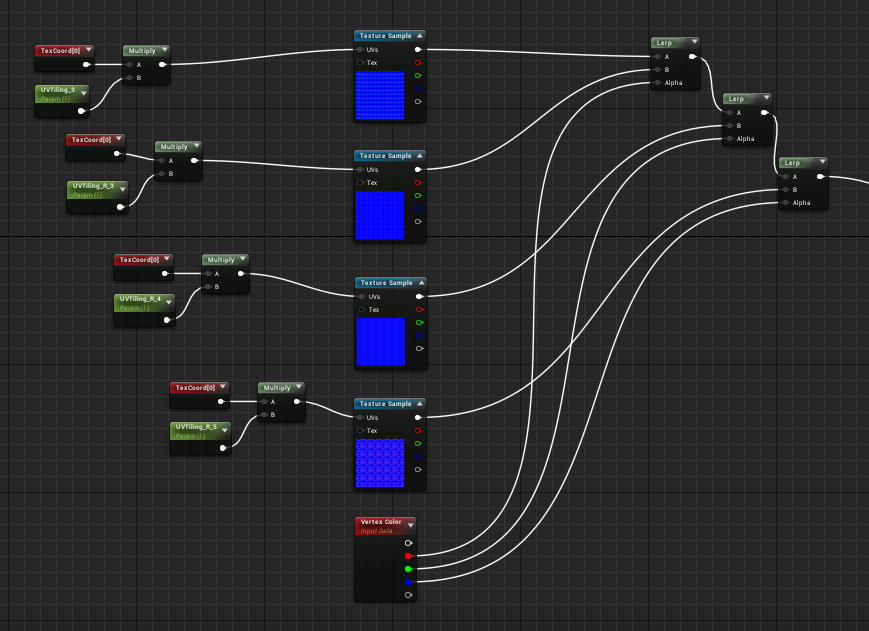The image size is (869, 631).
Task: Click the Vertex Color green channel output pin
Action: click(x=408, y=569)
